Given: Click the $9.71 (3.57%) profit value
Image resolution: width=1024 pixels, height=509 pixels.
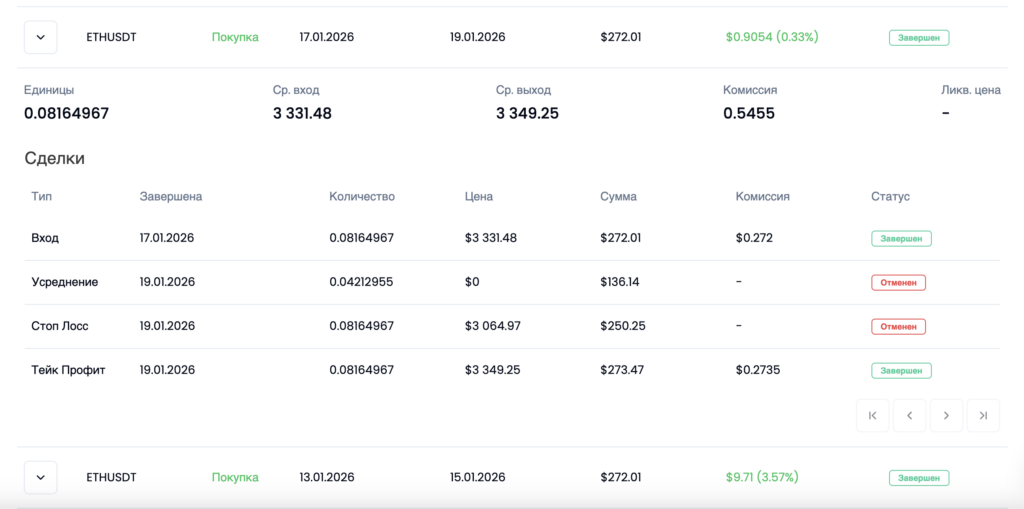Looking at the screenshot, I should tap(762, 478).
